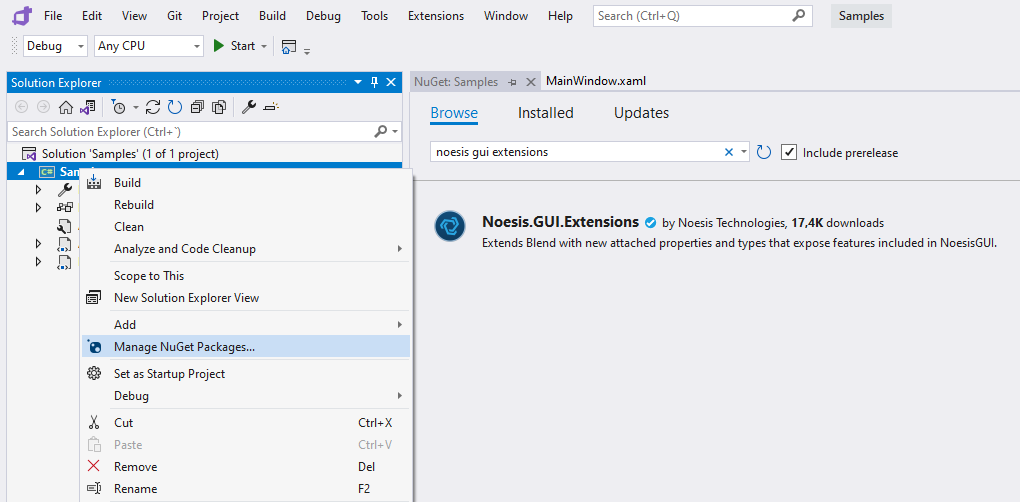
Task: Open Properties via the toolbar wrench icon
Action: pyautogui.click(x=248, y=107)
